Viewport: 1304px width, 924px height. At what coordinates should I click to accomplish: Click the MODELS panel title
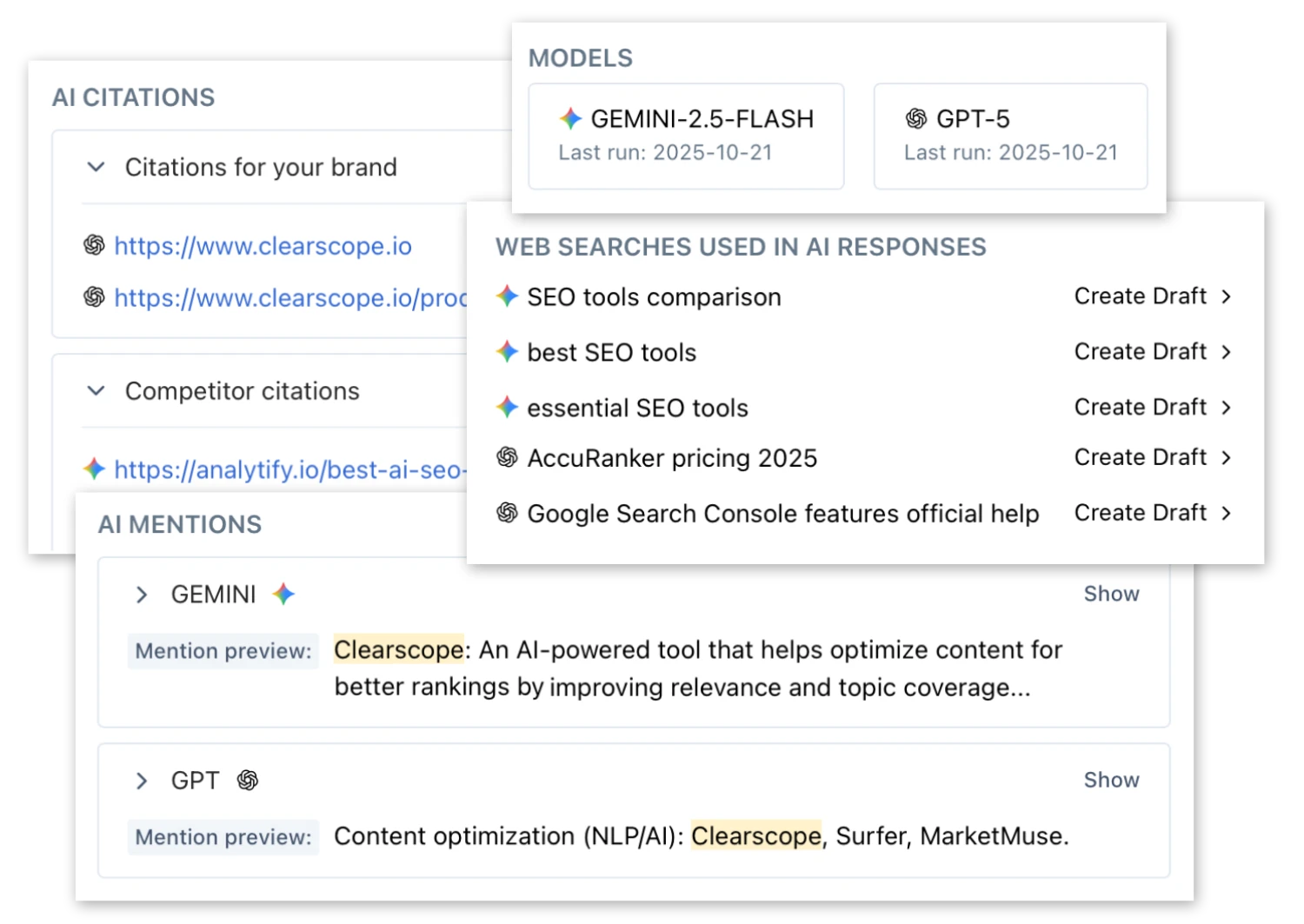point(581,58)
